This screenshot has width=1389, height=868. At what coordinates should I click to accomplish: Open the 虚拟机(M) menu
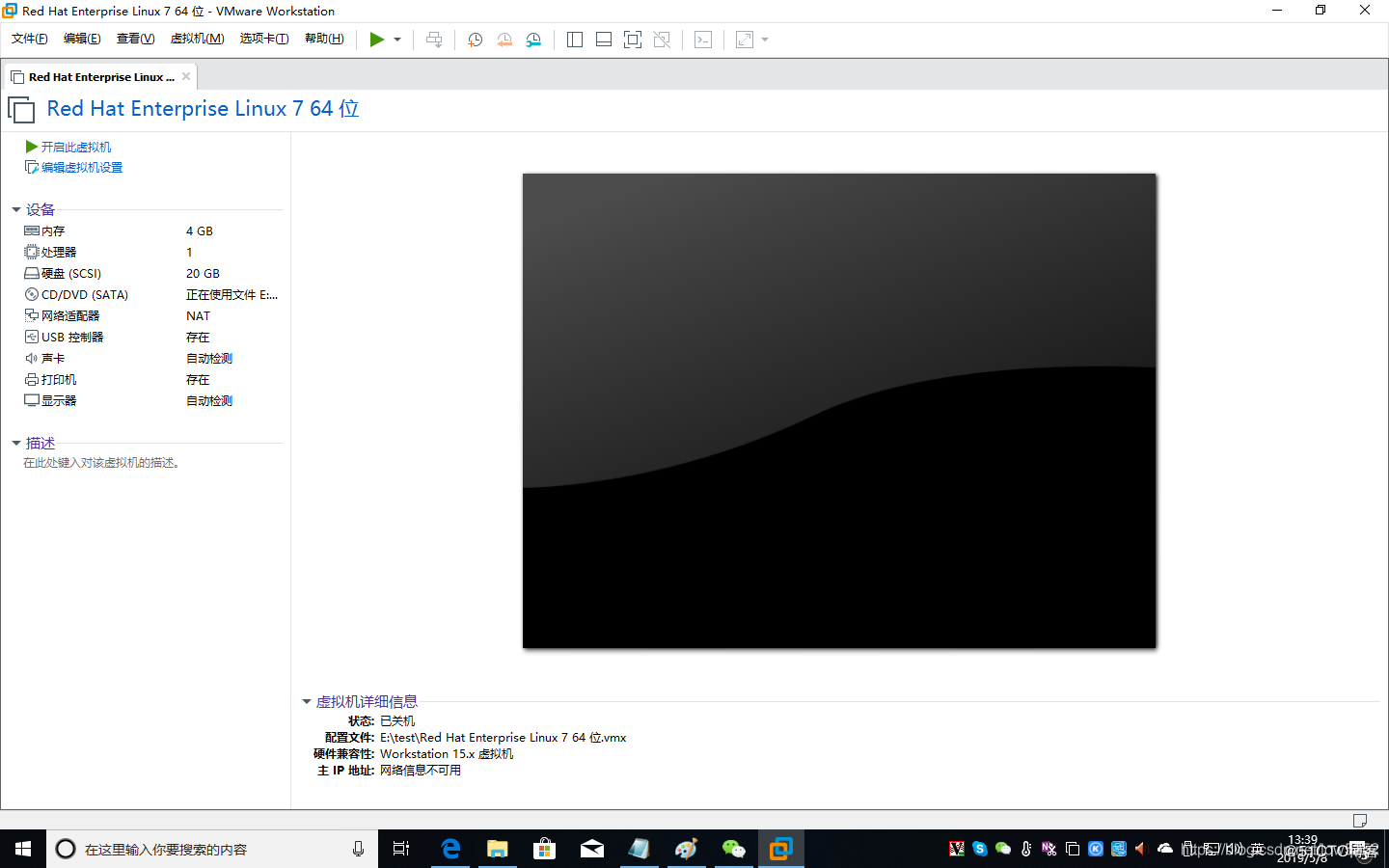pyautogui.click(x=197, y=39)
